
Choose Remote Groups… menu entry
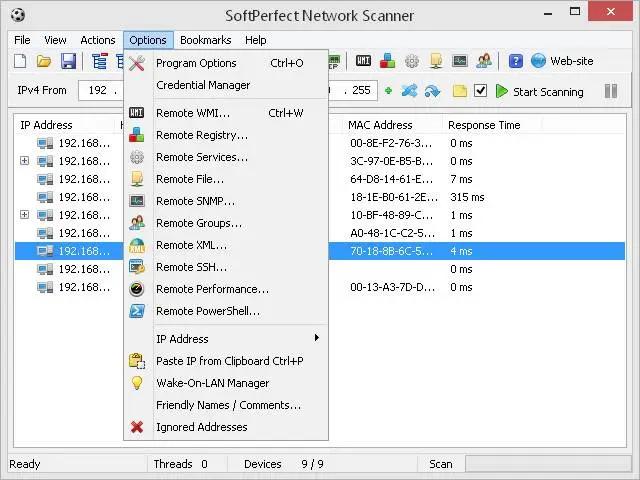pos(226,223)
